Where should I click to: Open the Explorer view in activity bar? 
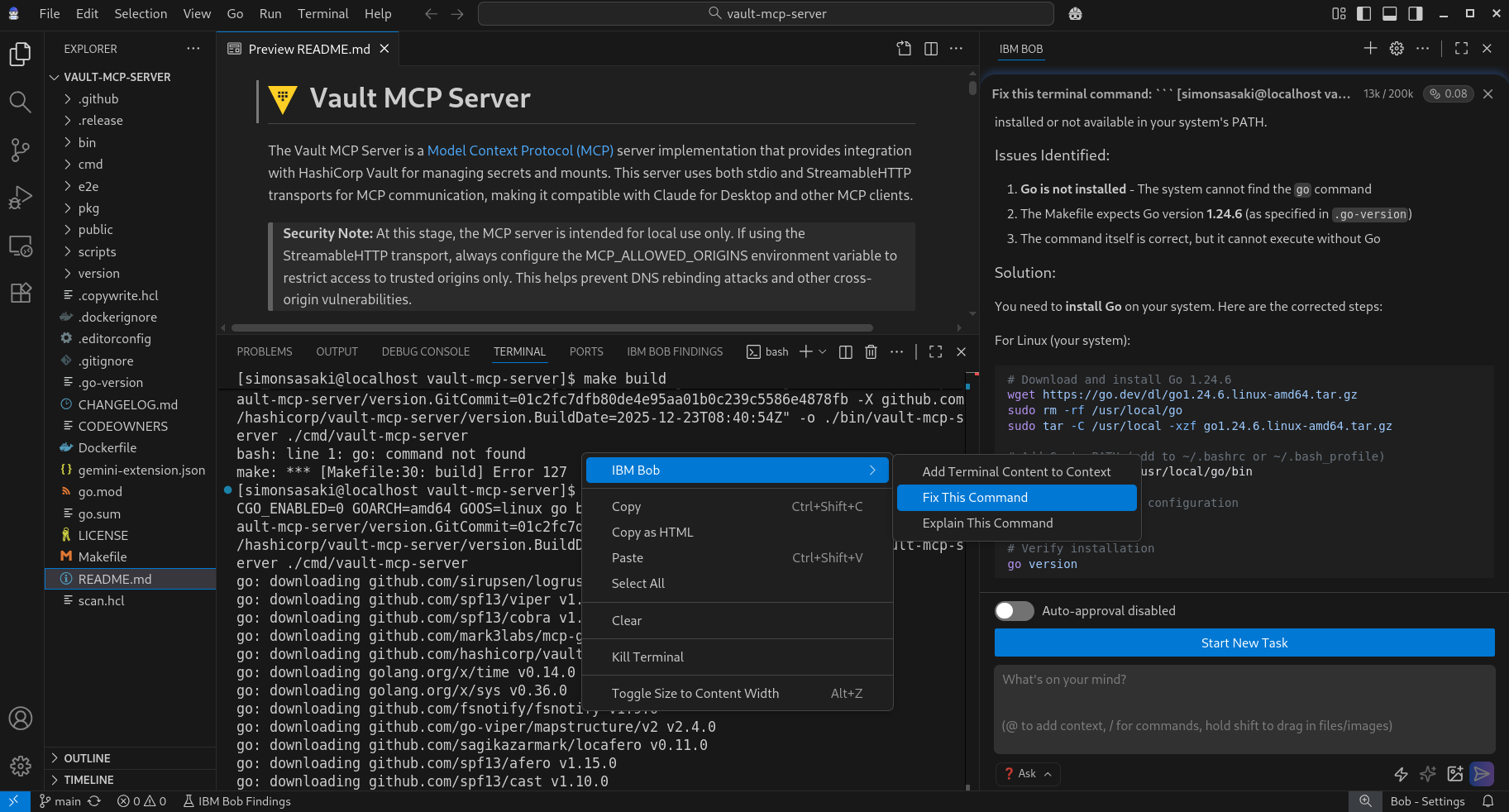click(21, 55)
